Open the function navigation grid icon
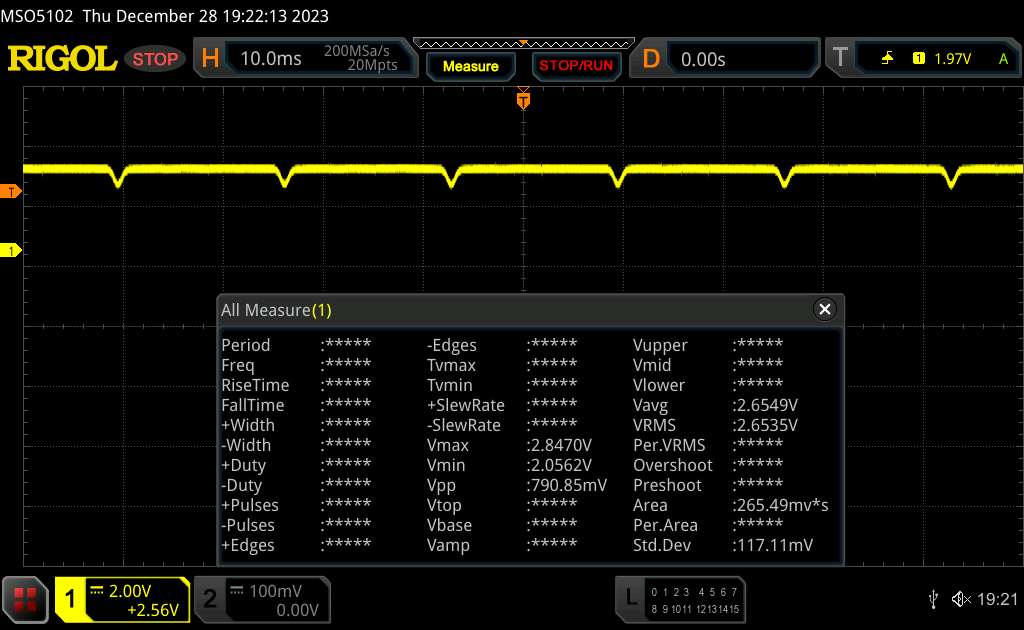 click(26, 599)
